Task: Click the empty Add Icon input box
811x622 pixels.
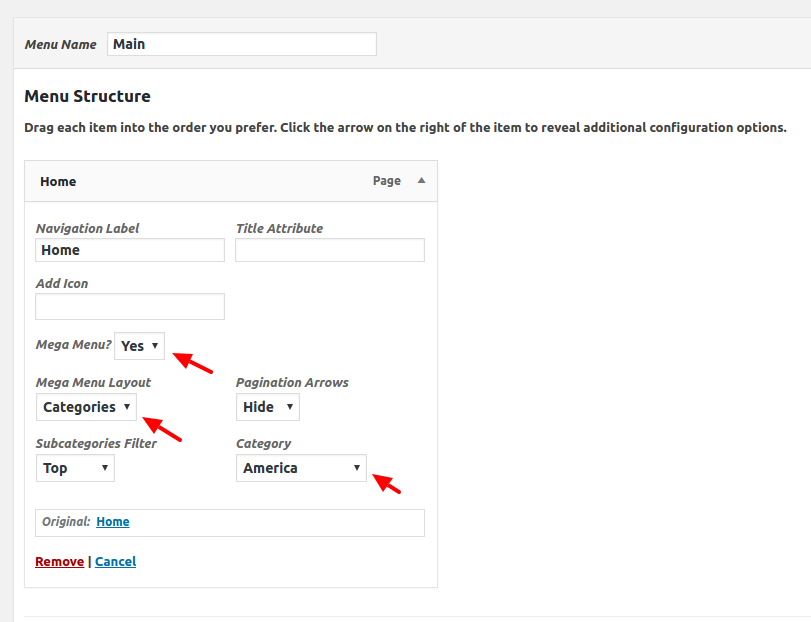Action: pos(130,306)
